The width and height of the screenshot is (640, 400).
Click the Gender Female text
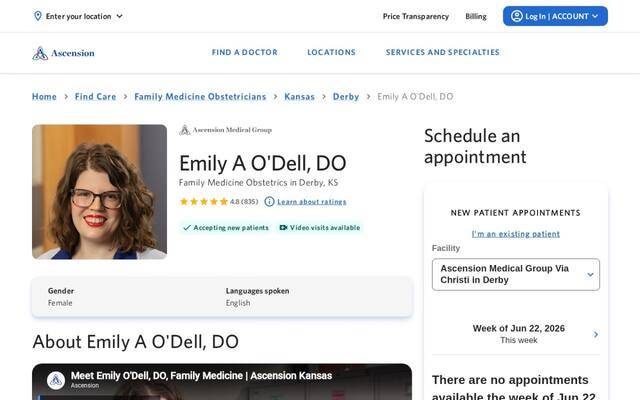pos(61,297)
